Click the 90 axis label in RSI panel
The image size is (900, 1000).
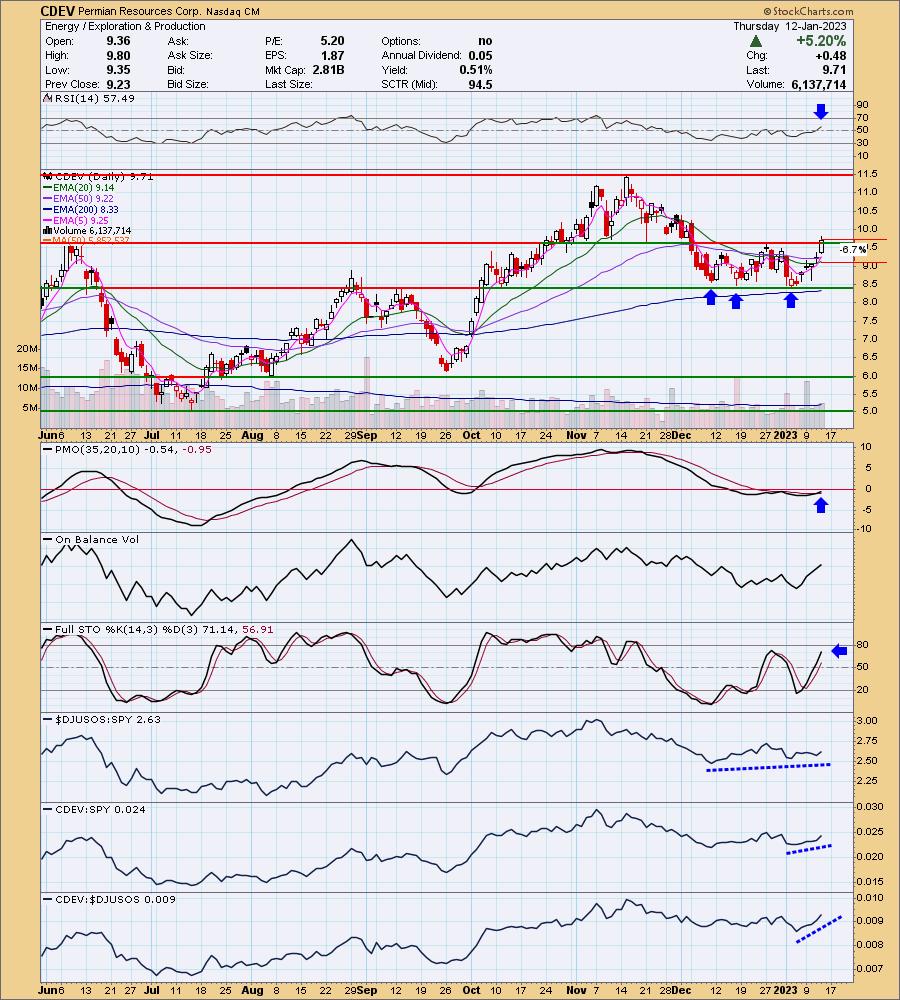[x=862, y=105]
